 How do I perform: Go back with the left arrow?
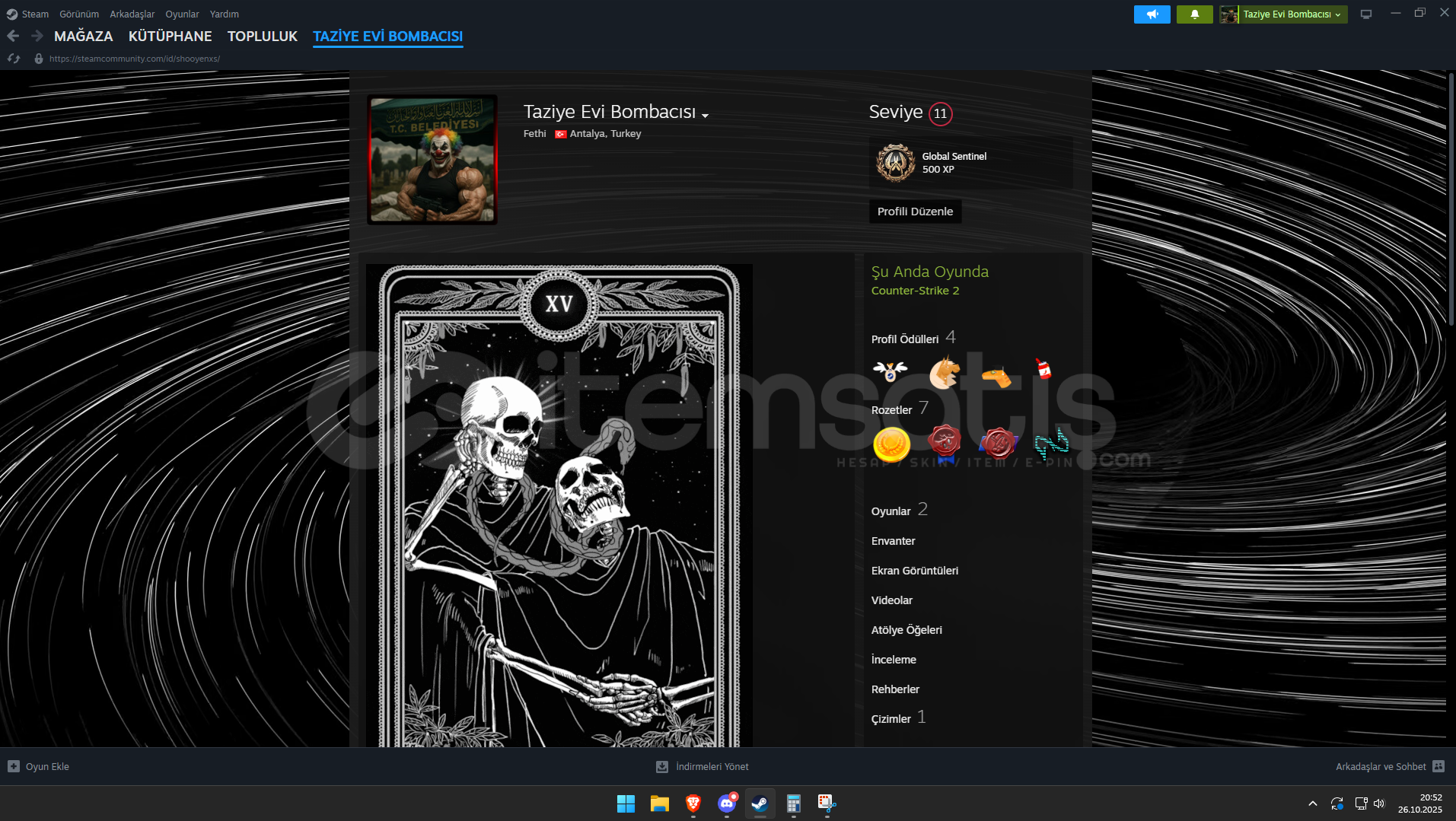point(13,36)
